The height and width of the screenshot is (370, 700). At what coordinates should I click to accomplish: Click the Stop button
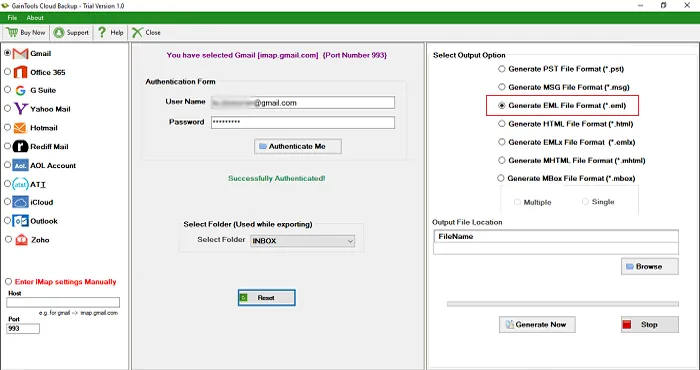pyautogui.click(x=650, y=324)
